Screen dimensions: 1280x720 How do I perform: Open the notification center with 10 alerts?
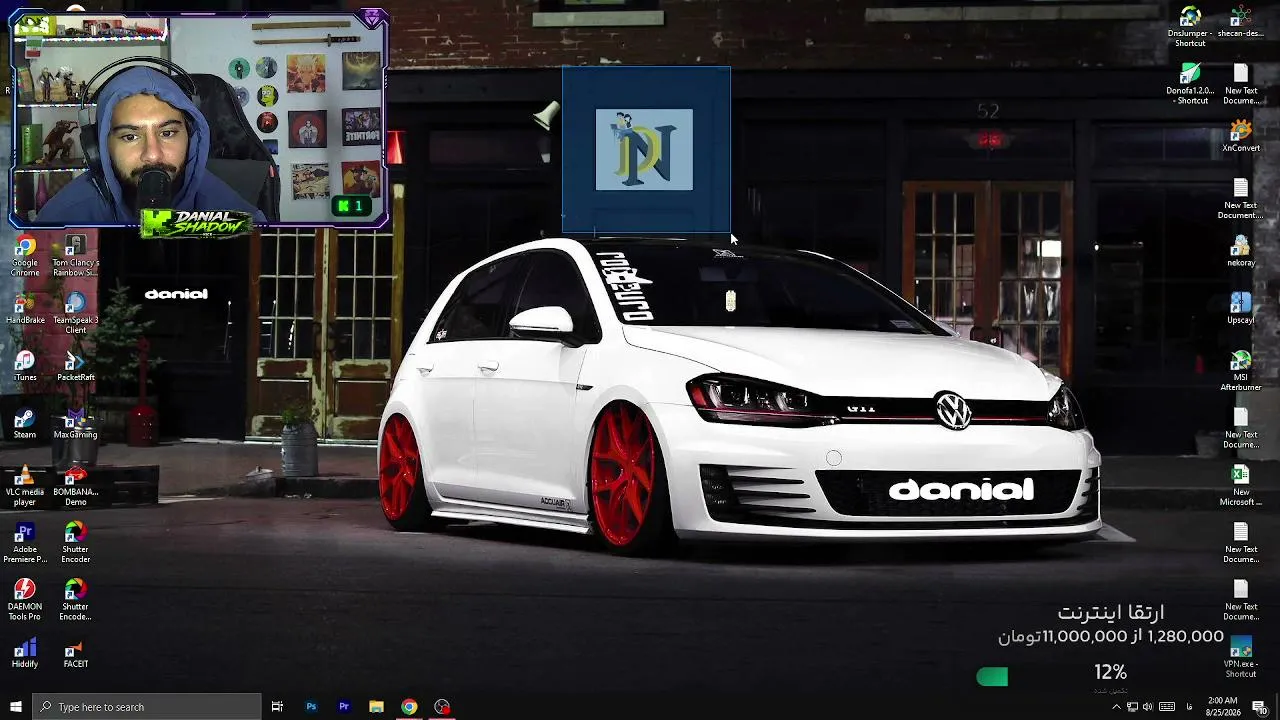click(1260, 707)
